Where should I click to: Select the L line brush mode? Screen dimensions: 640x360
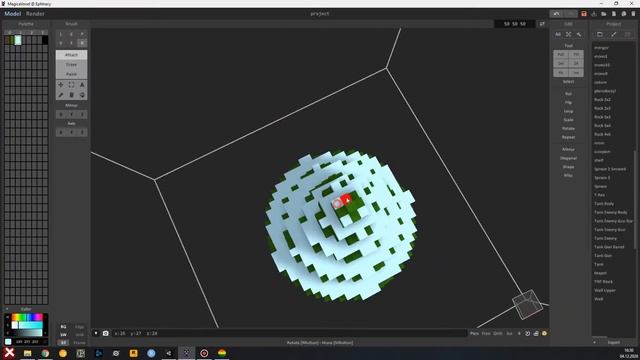(x=61, y=34)
